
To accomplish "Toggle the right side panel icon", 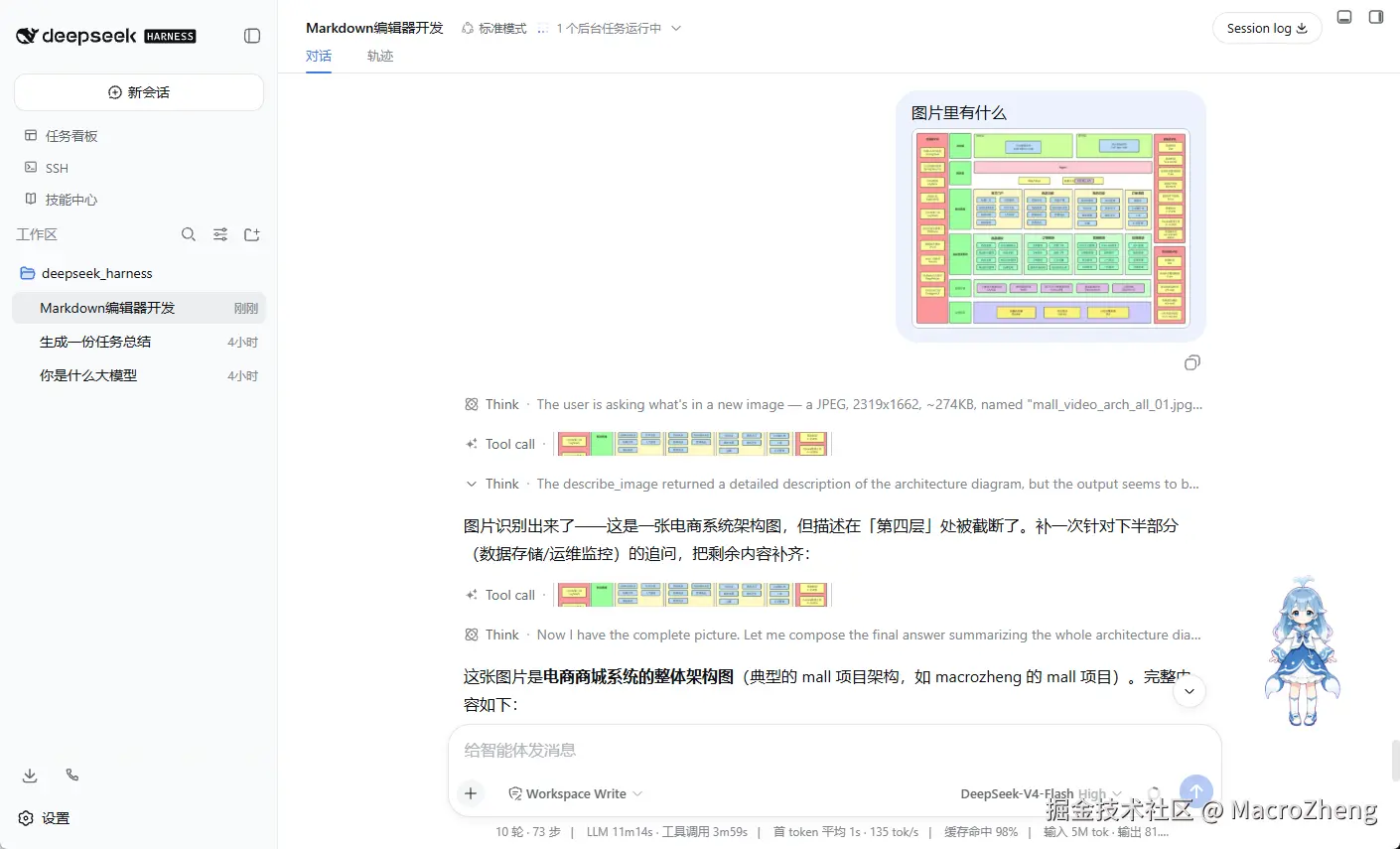I will click(x=1376, y=17).
